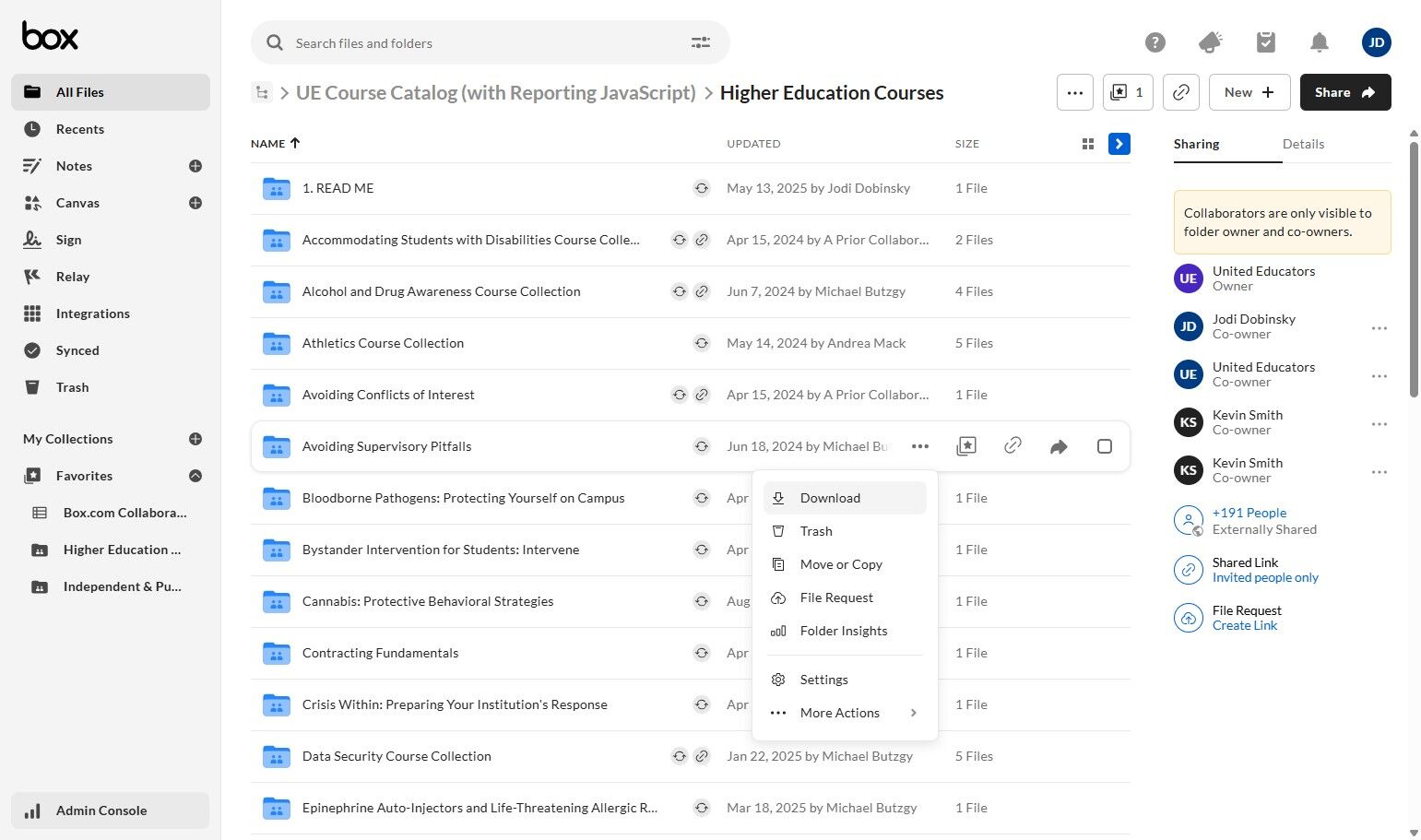Open the tasks clipboard icon
Image resolution: width=1421 pixels, height=840 pixels.
pos(1266,42)
